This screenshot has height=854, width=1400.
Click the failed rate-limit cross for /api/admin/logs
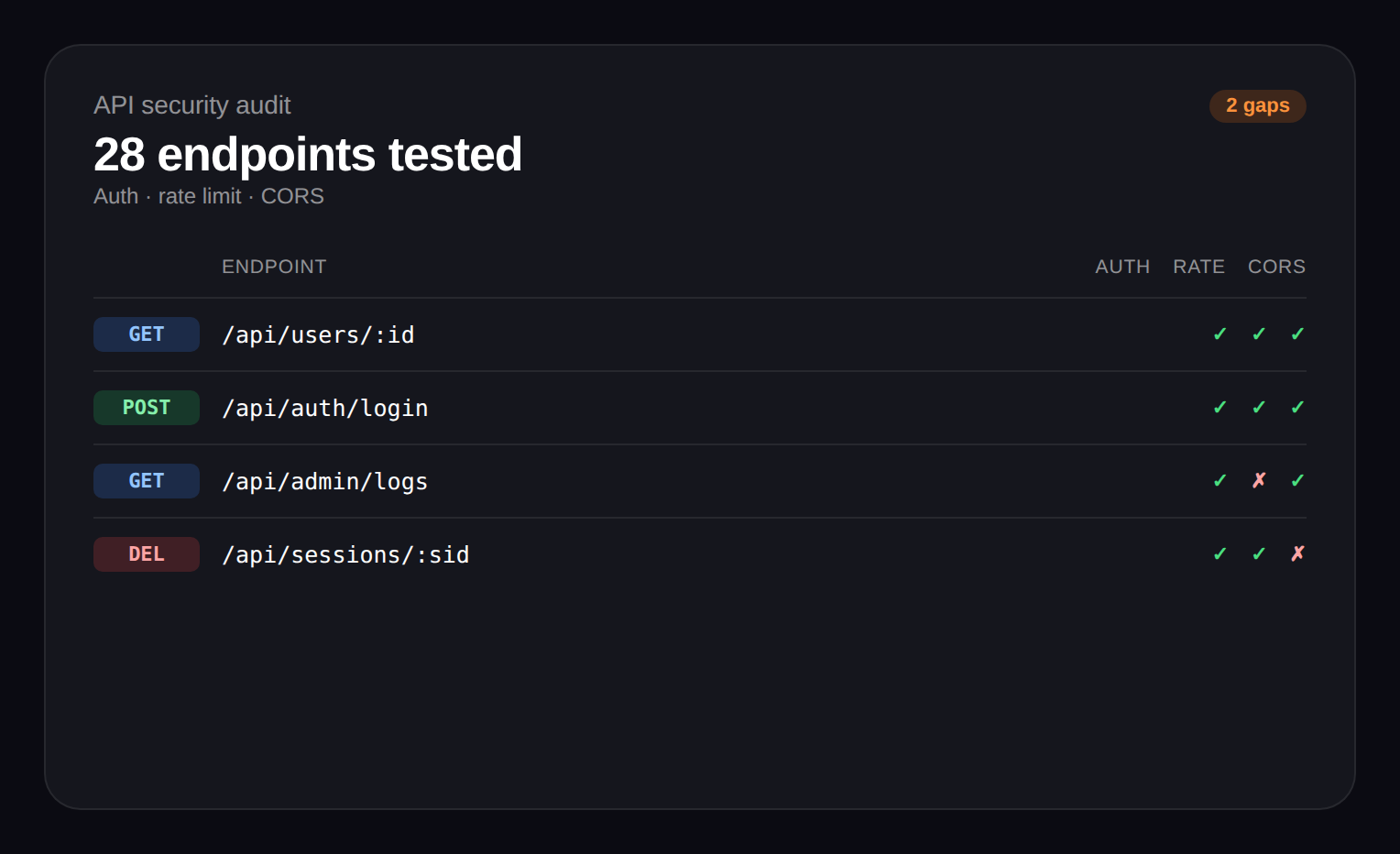pyautogui.click(x=1259, y=480)
